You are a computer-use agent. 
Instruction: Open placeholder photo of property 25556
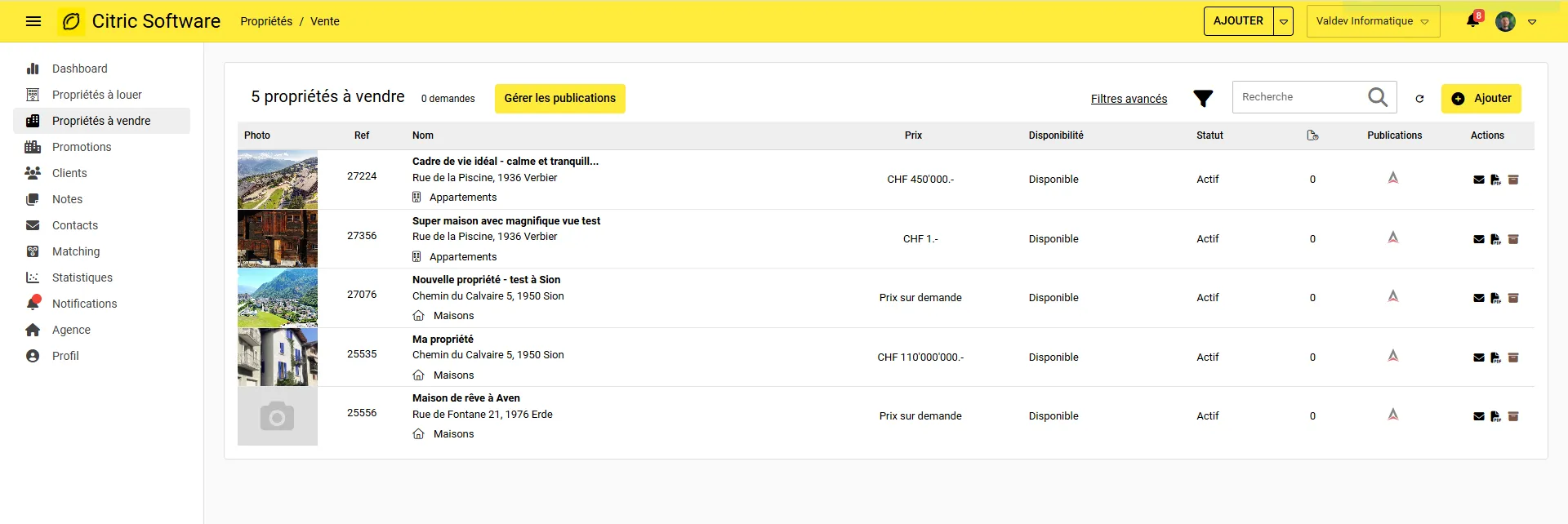278,416
